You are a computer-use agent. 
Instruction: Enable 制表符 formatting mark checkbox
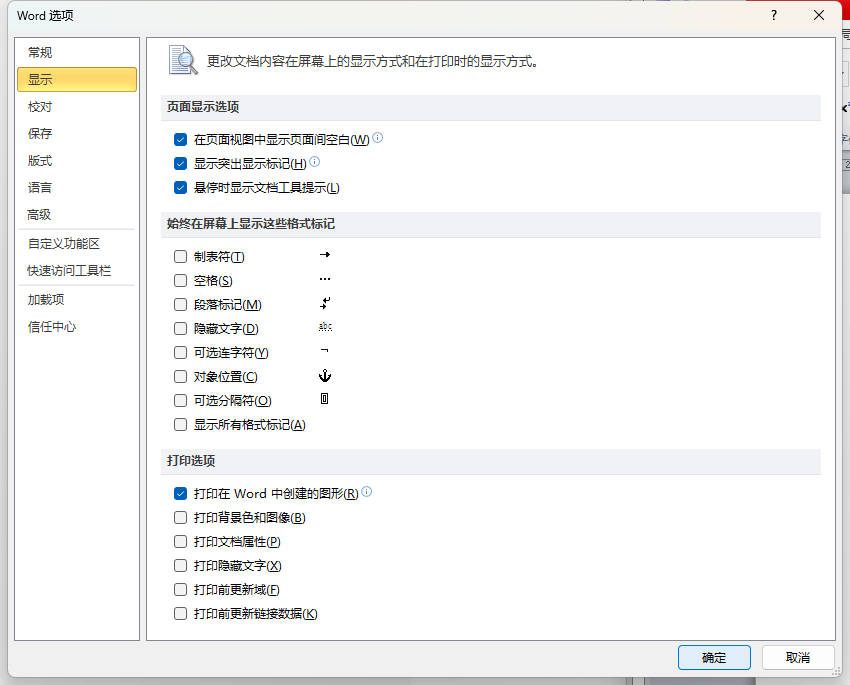pyautogui.click(x=181, y=256)
